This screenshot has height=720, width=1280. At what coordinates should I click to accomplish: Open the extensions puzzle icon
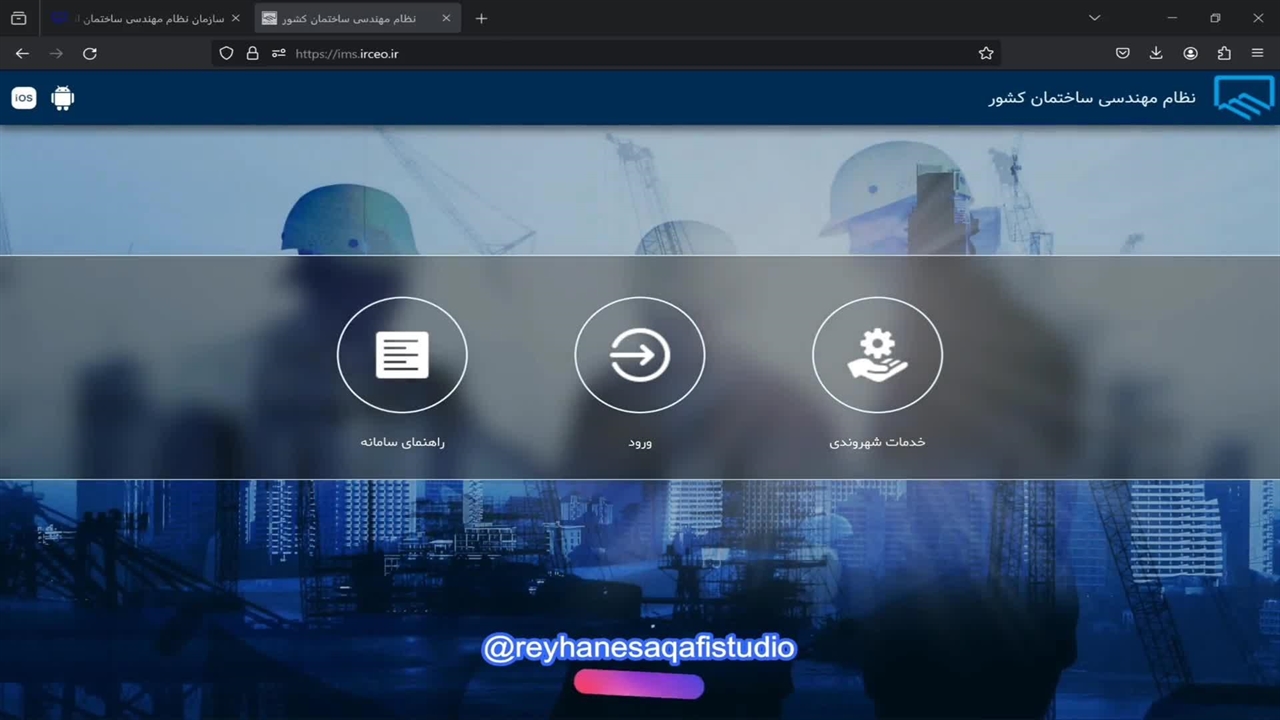pos(1224,54)
